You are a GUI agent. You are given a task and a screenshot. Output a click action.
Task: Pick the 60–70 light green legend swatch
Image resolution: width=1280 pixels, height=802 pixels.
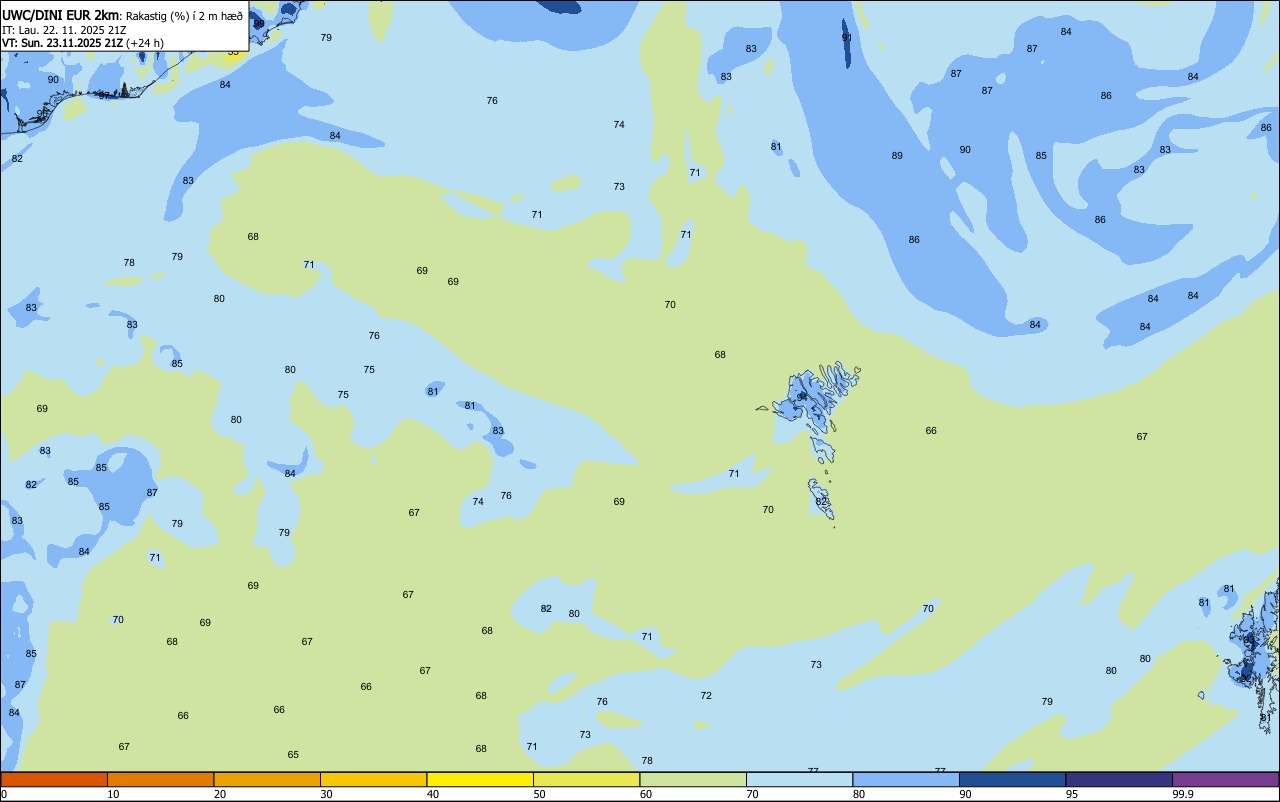693,779
